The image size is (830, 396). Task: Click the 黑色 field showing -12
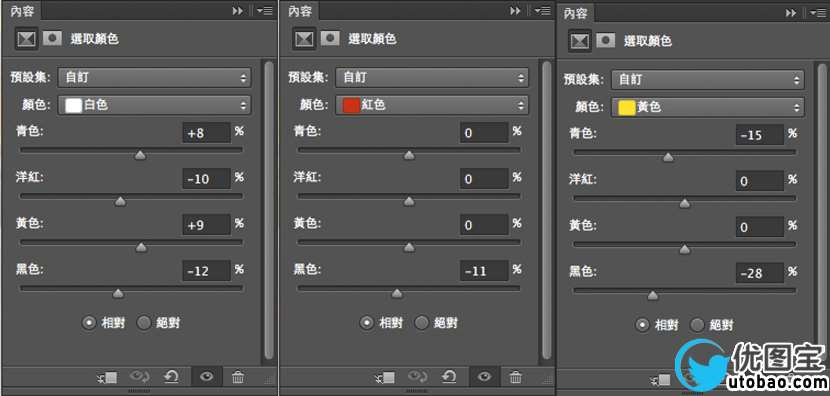coord(206,271)
